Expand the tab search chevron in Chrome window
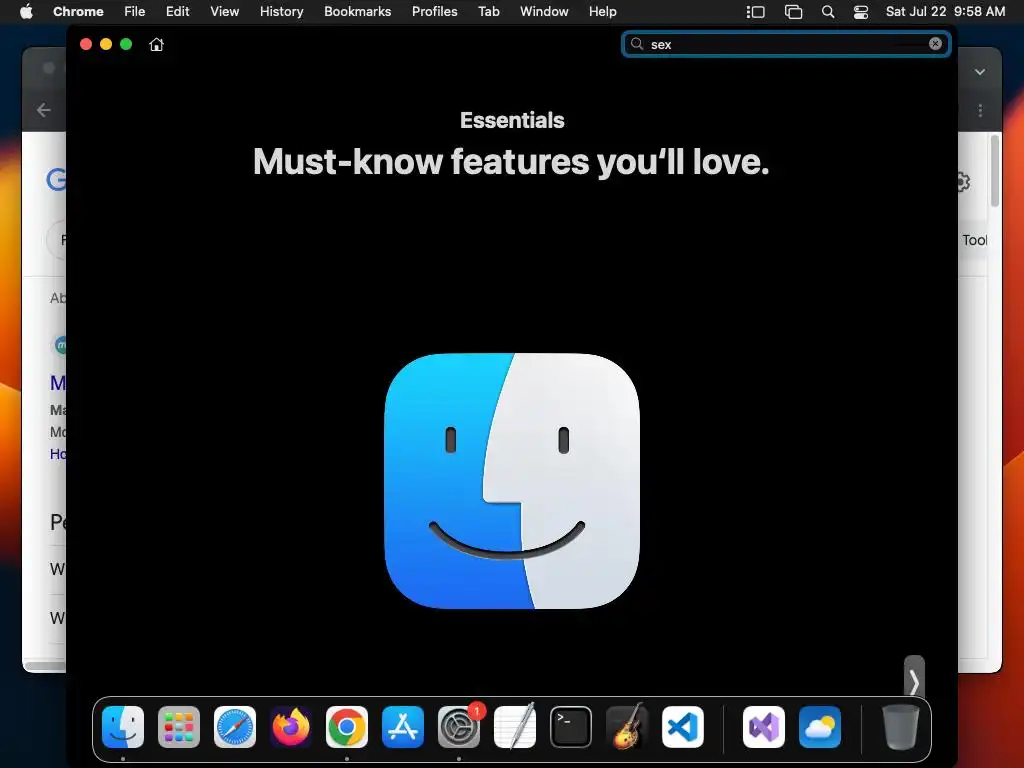1024x768 pixels. pos(980,72)
